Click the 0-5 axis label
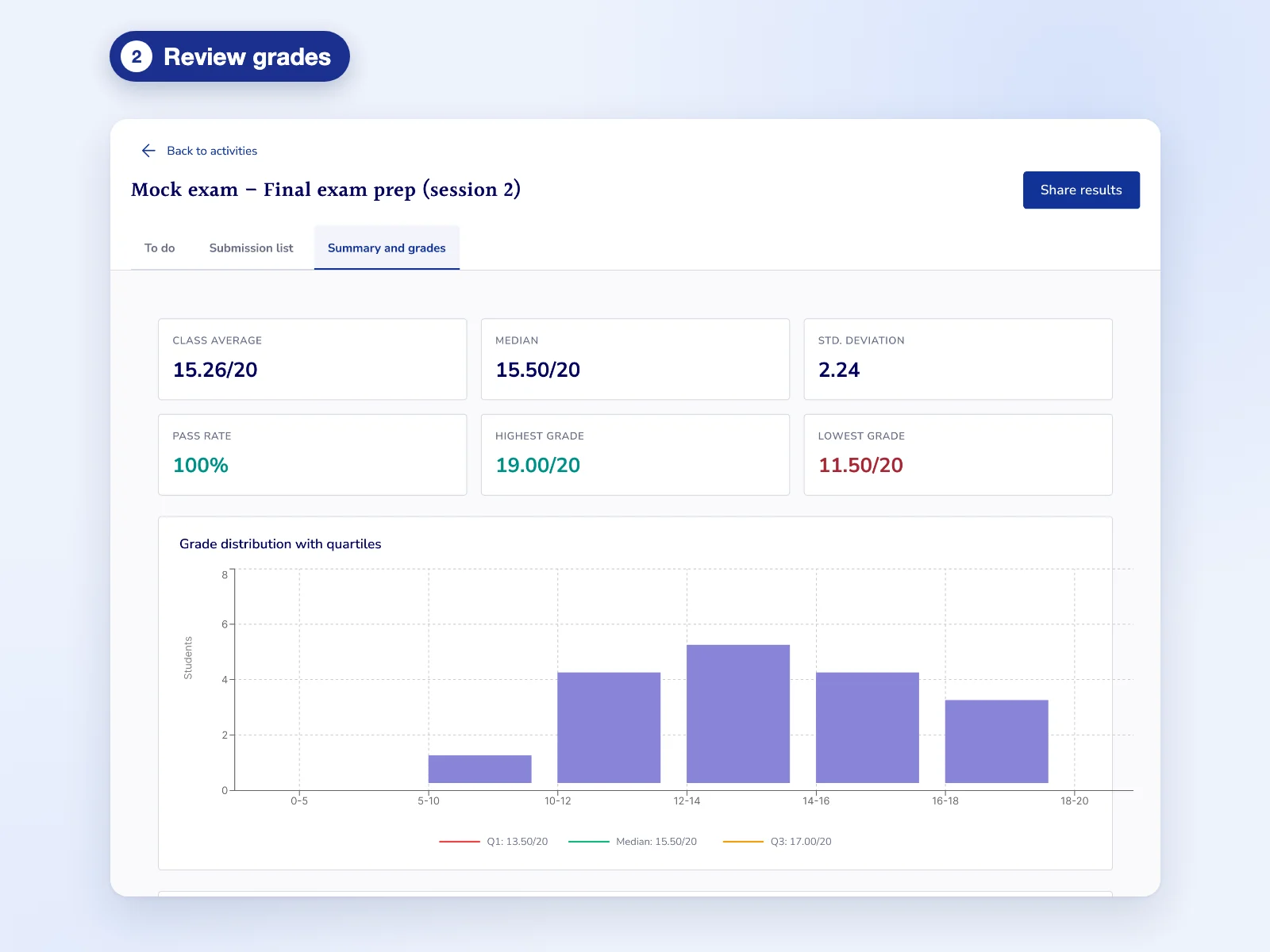Screen dimensions: 1270x952 [299, 801]
